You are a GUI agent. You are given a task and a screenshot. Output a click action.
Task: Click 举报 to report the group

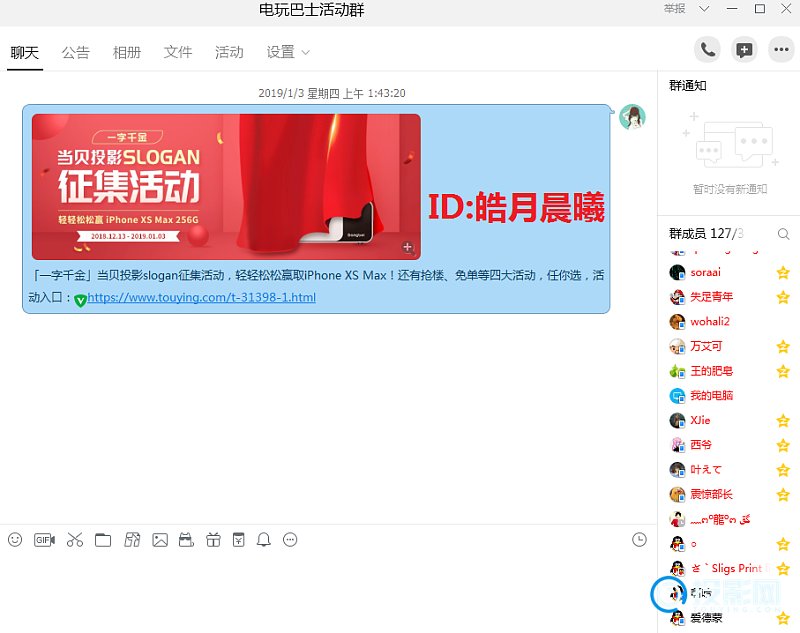(674, 9)
